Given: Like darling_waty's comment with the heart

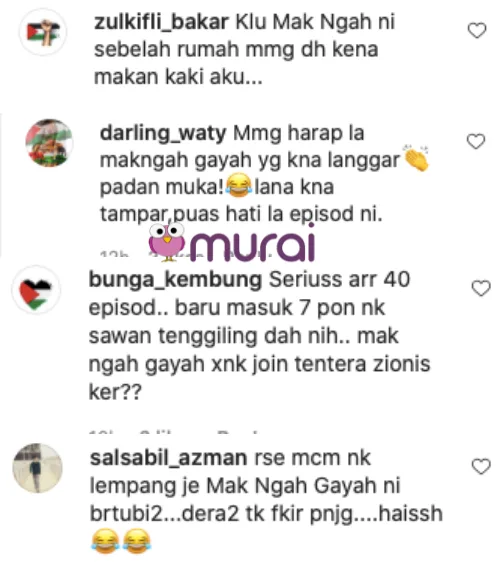Looking at the screenshot, I should click(x=476, y=141).
